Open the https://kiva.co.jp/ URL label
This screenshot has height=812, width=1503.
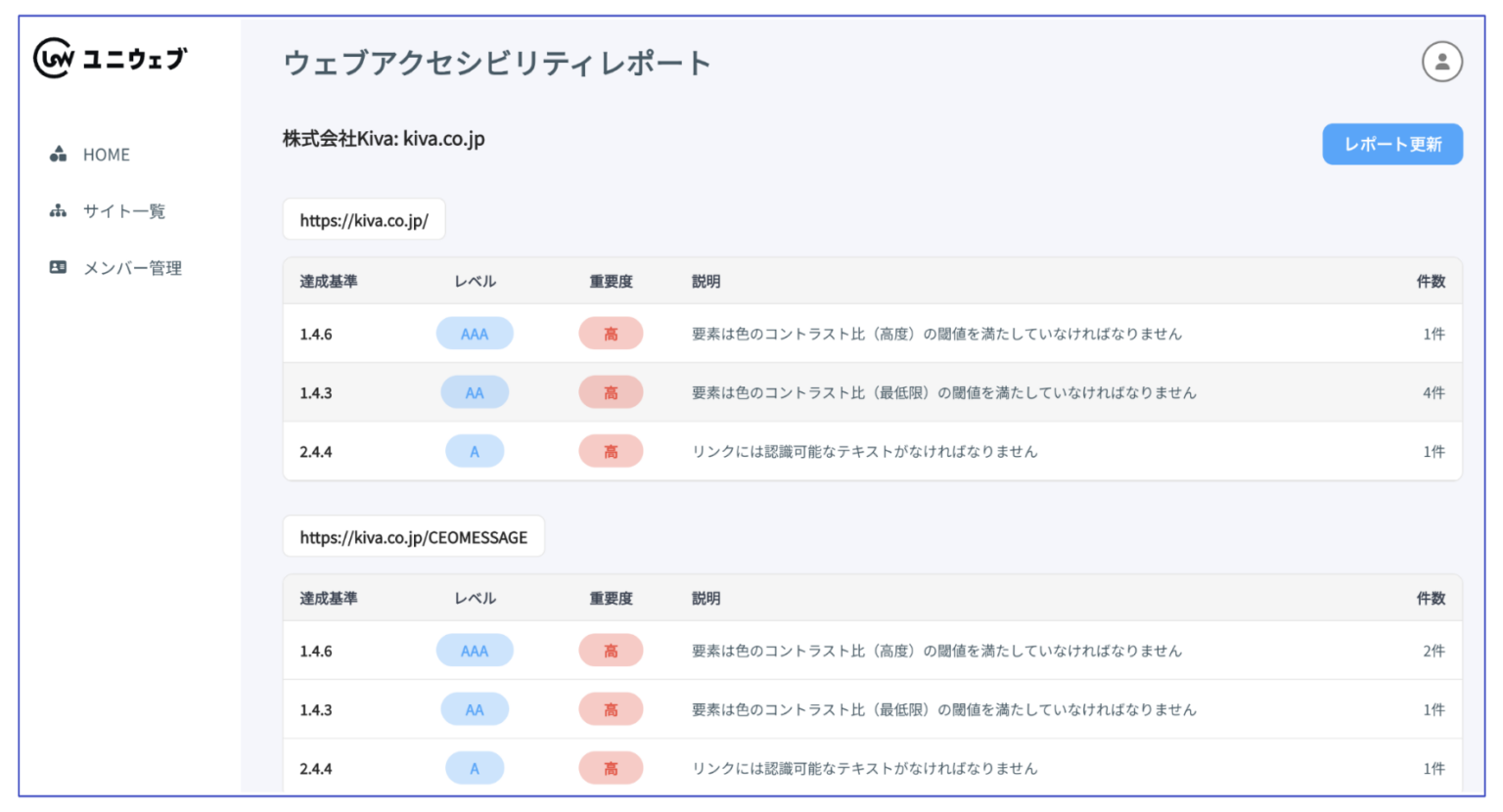364,220
